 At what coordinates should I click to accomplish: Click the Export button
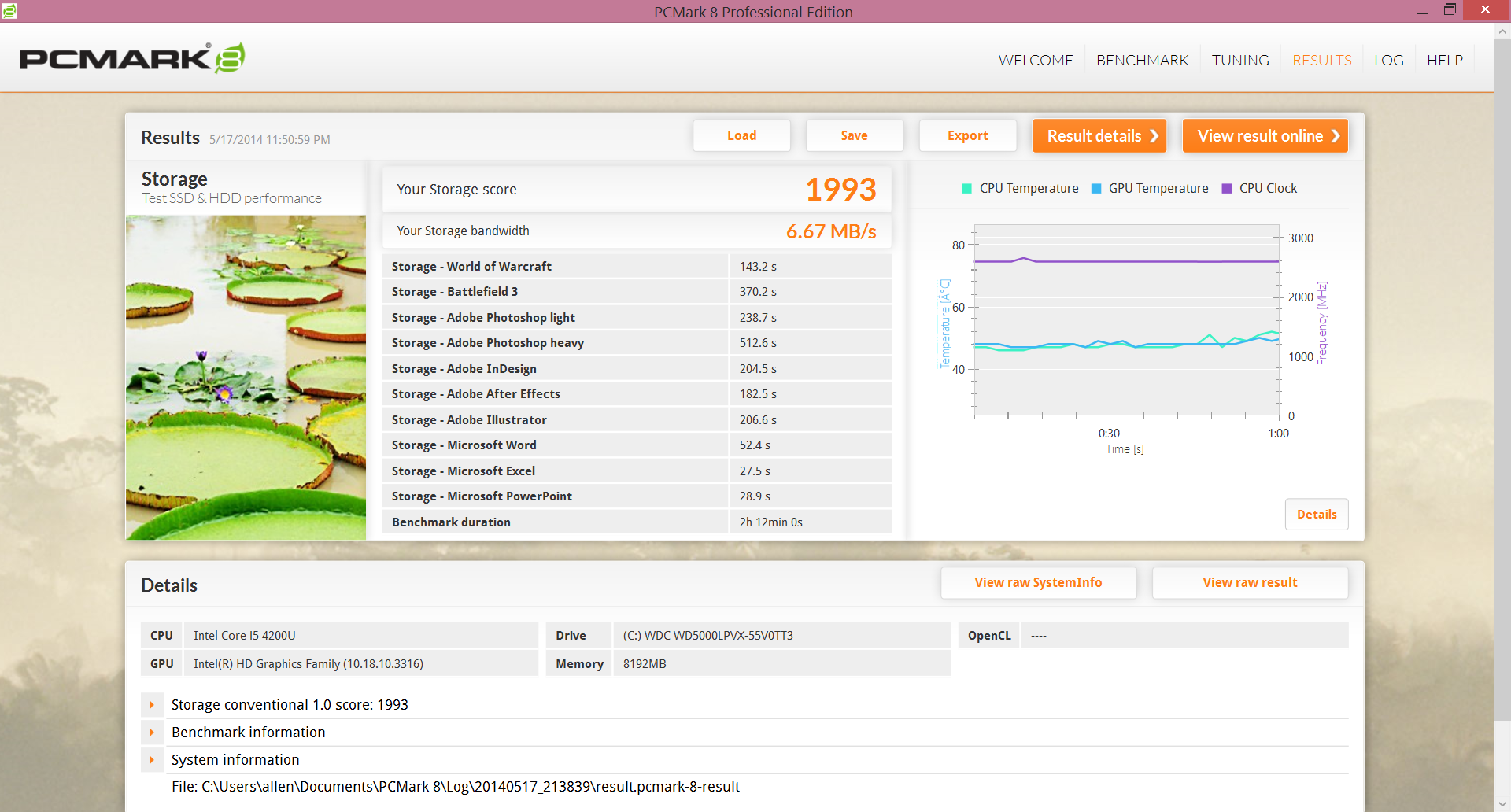tap(967, 135)
